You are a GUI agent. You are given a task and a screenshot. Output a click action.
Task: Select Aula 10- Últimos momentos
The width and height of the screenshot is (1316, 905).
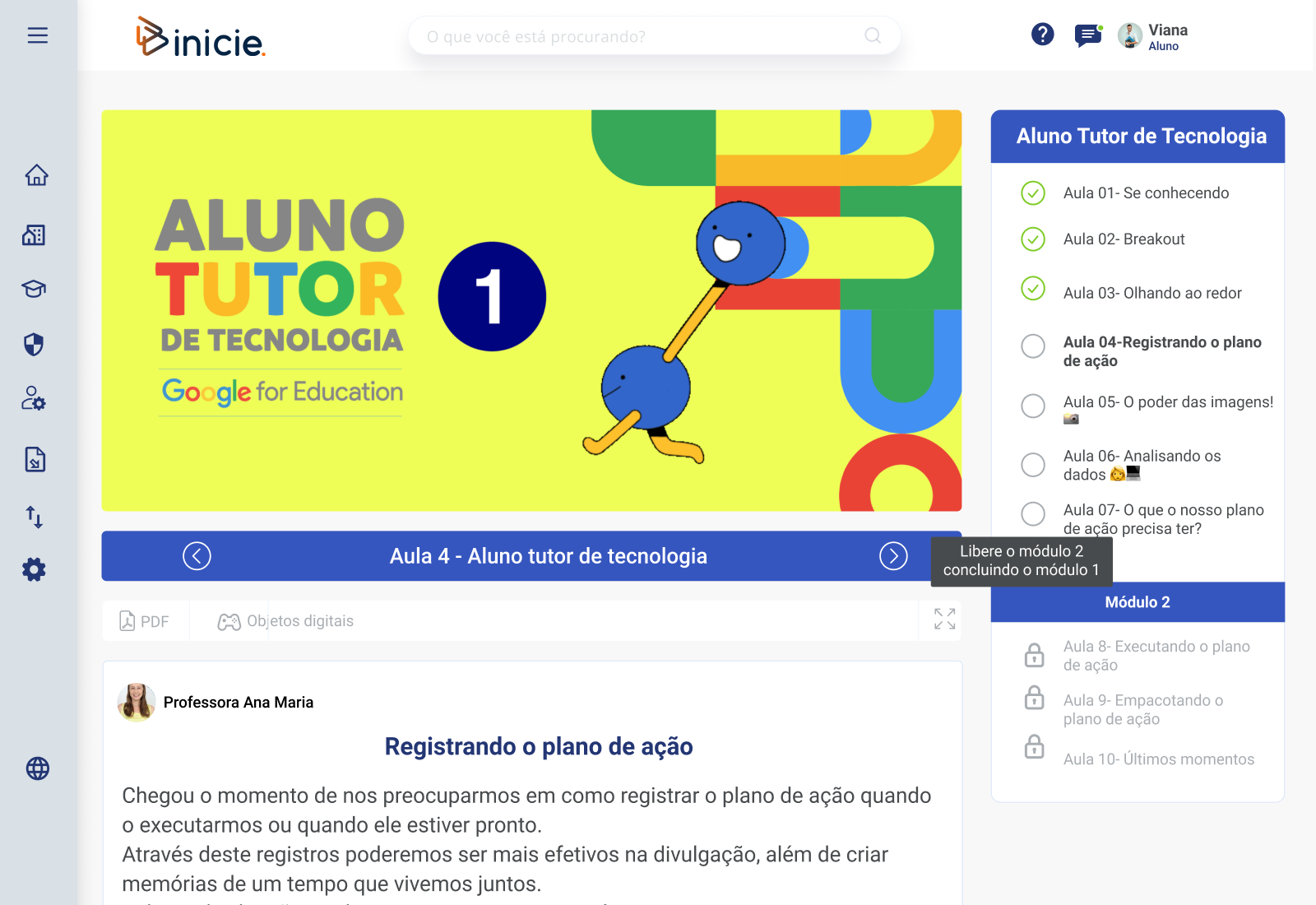tap(1158, 759)
